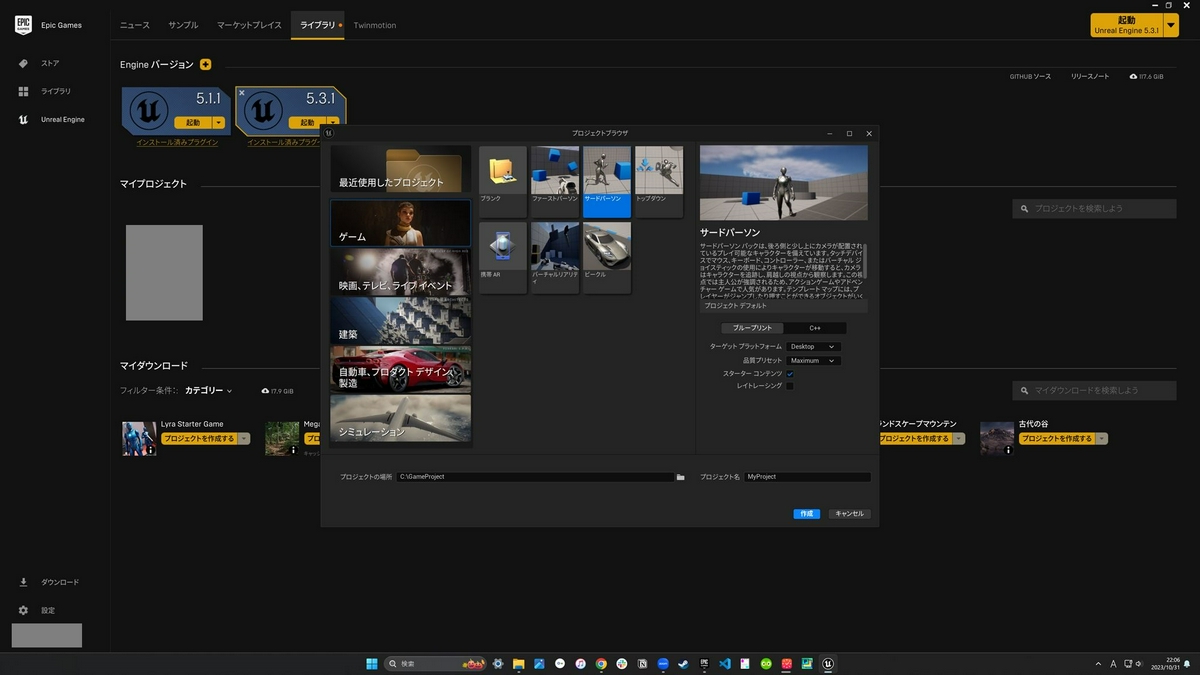
Task: Open Steam from taskbar
Action: [x=683, y=663]
